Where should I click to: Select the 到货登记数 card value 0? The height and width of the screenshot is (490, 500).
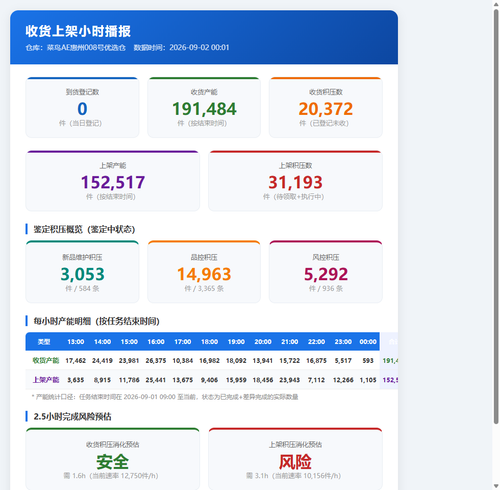[82, 109]
